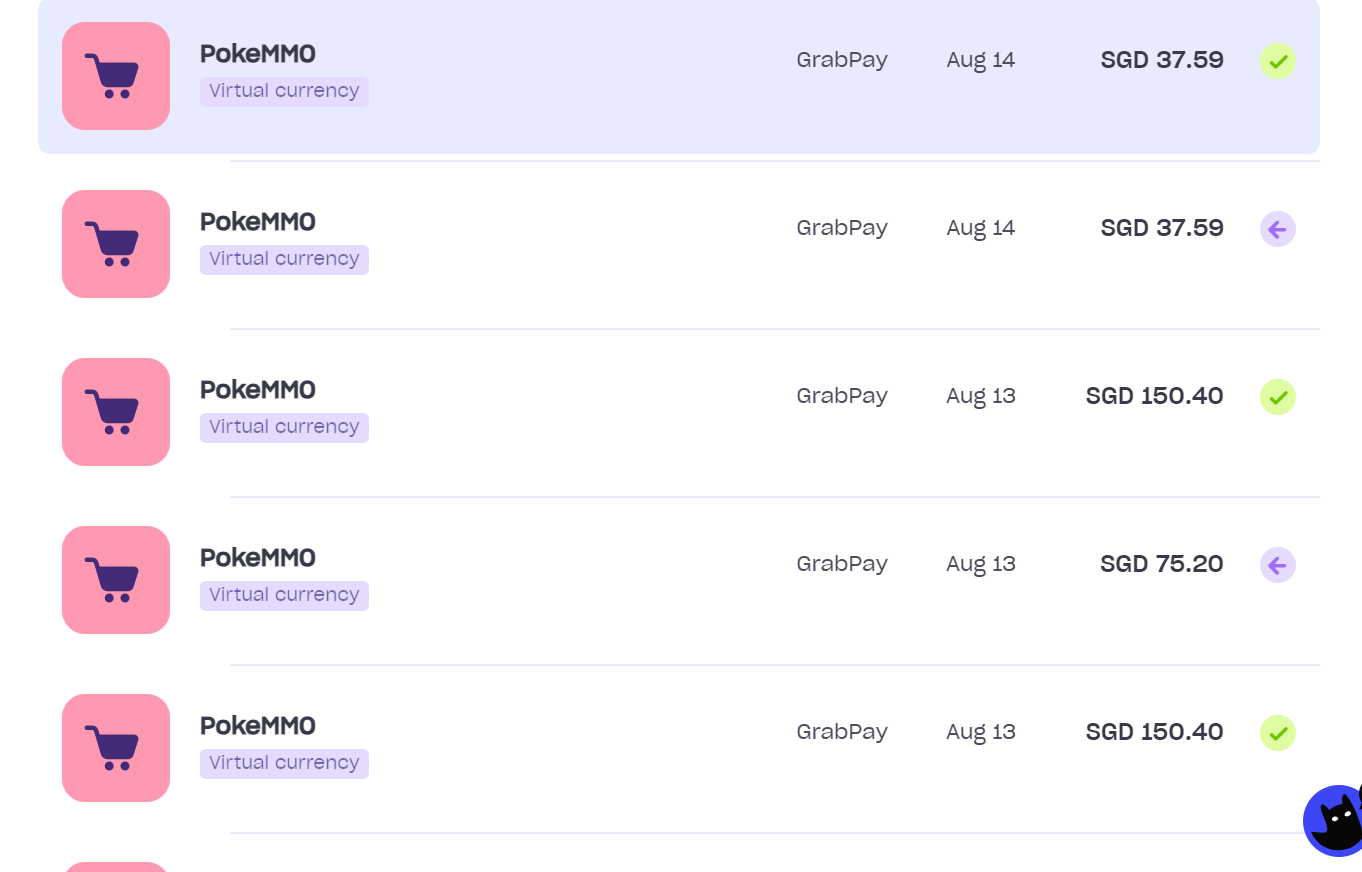Click the Aug 14 date in the refunded row
The image size is (1362, 872).
click(x=981, y=228)
